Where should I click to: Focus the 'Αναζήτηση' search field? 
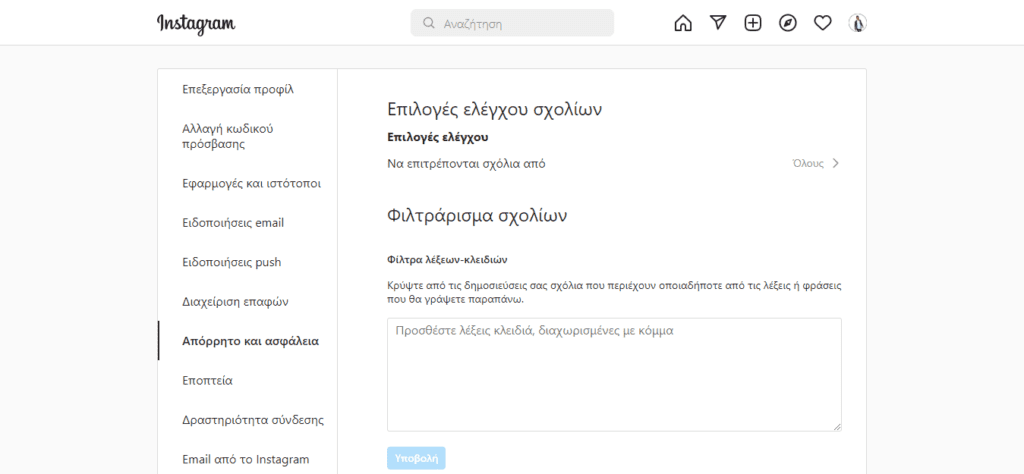(x=520, y=23)
